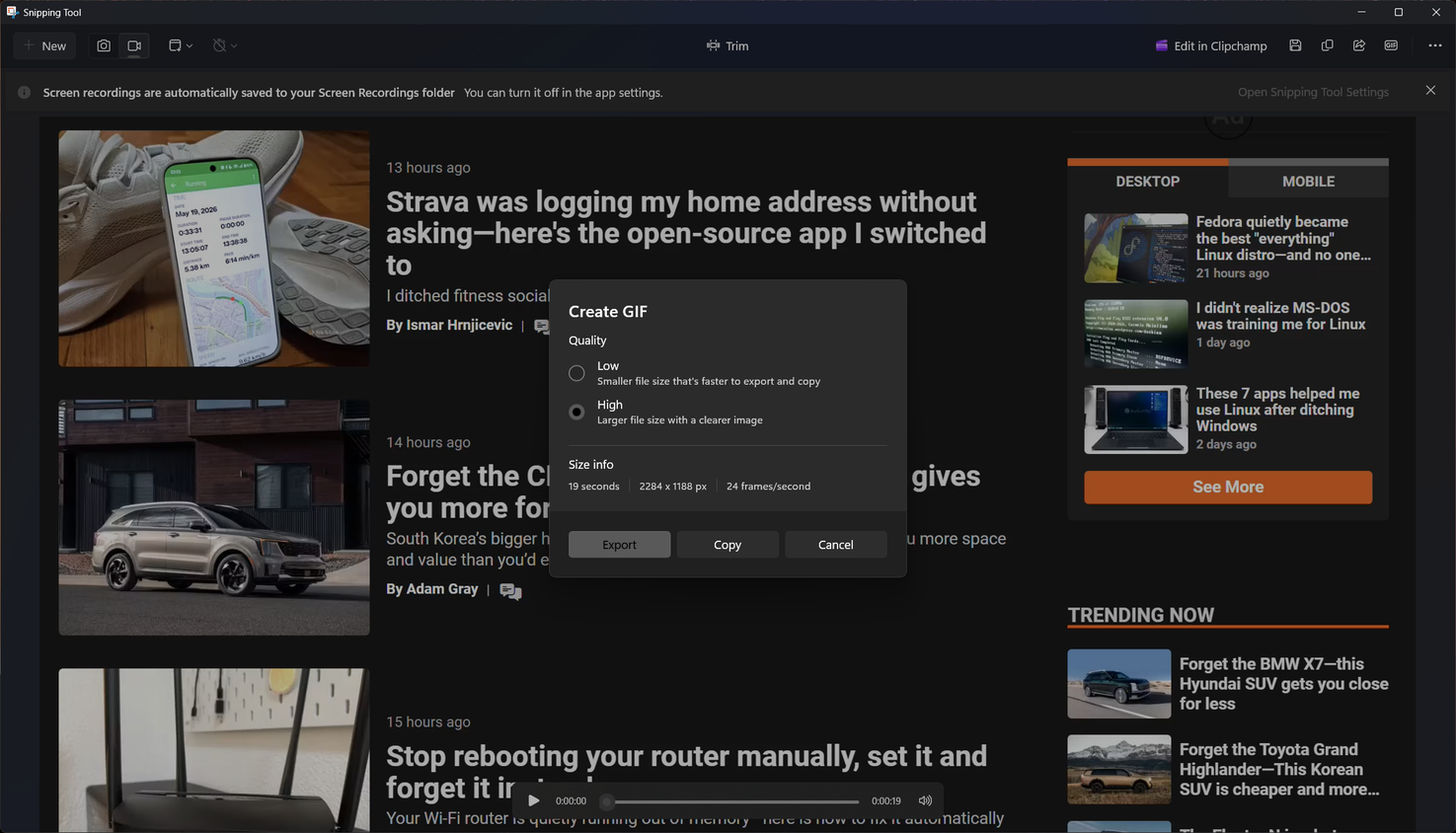This screenshot has height=833, width=1456.
Task: Mute the recording with the volume icon
Action: pos(925,800)
